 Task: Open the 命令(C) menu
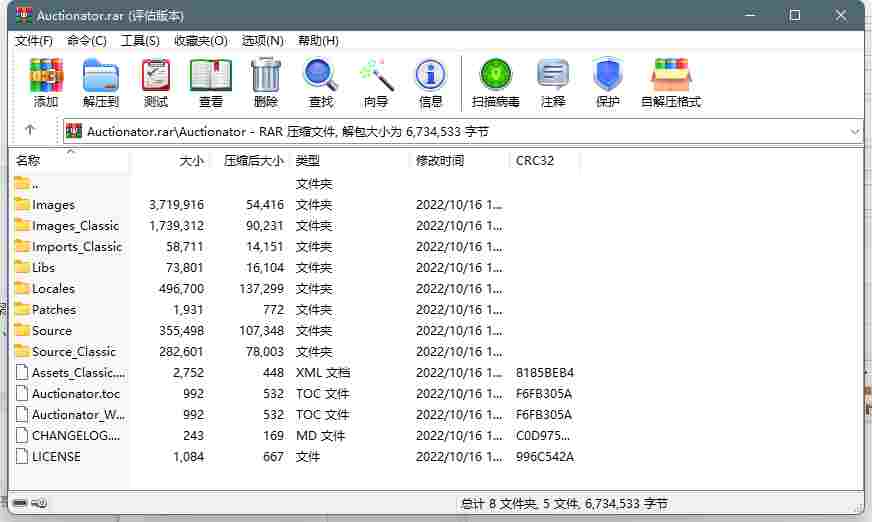87,41
